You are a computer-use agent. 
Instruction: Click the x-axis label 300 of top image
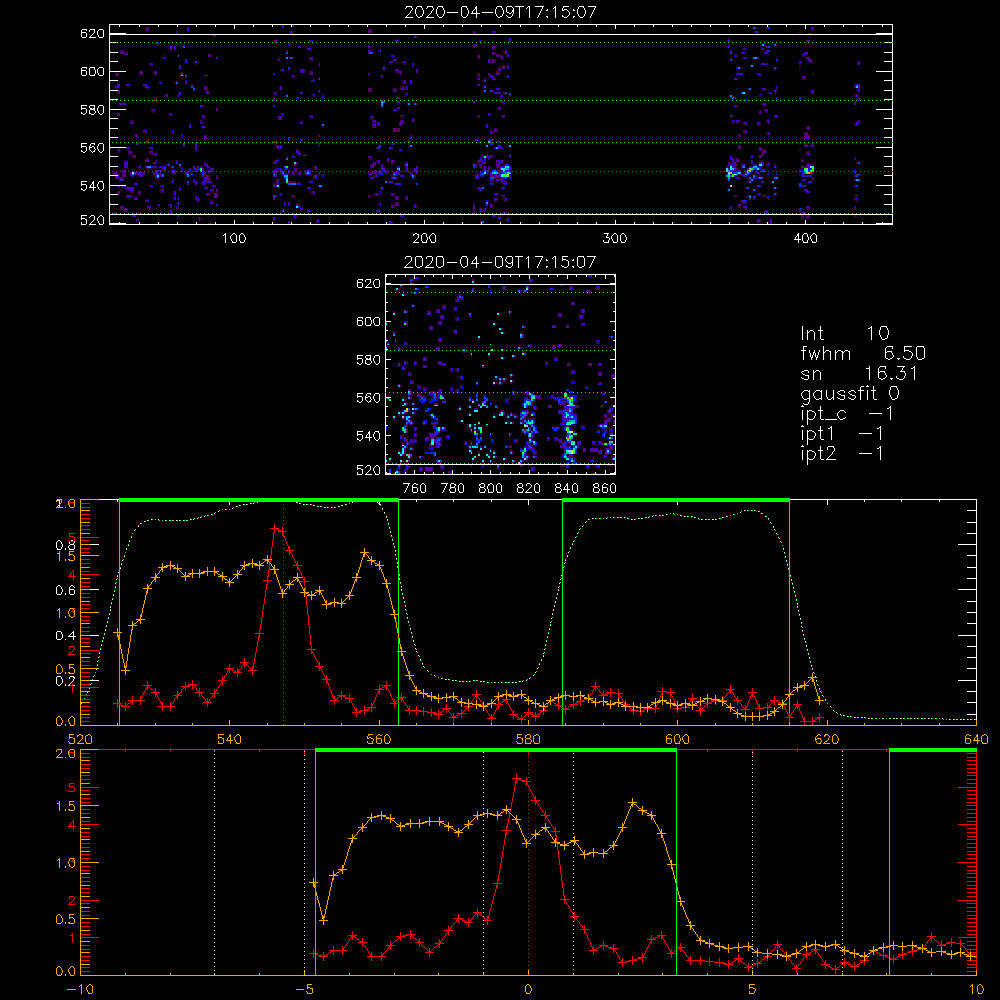coord(615,239)
